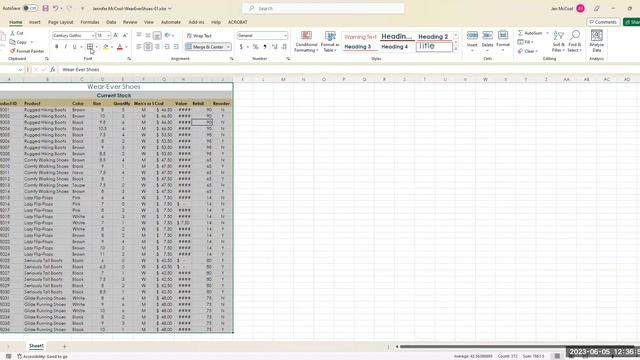Open the Insert ribbon tab
640x360 pixels.
click(x=35, y=22)
